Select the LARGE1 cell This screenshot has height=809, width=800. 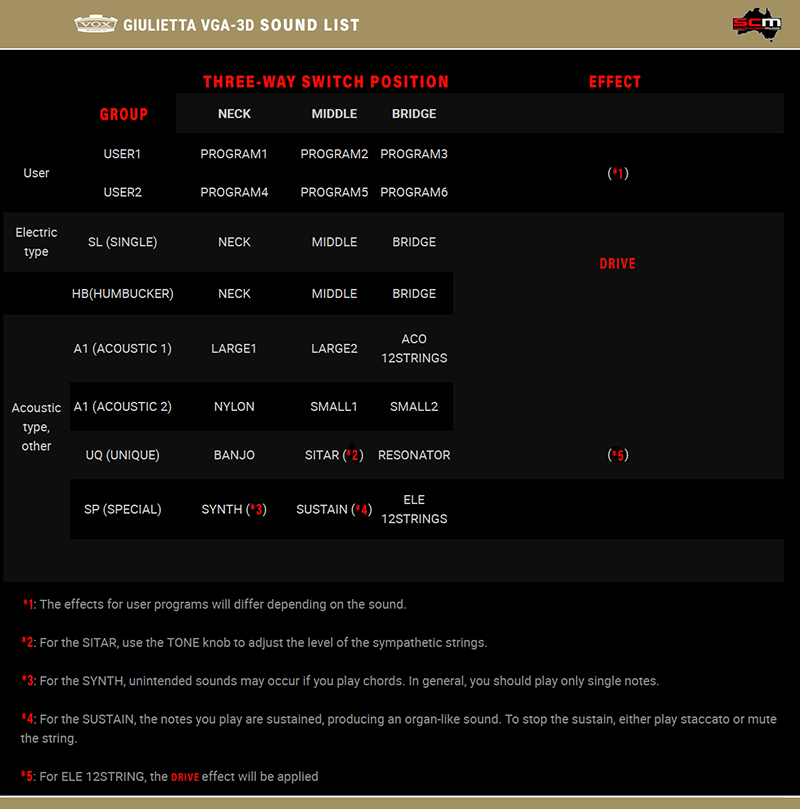coord(234,349)
